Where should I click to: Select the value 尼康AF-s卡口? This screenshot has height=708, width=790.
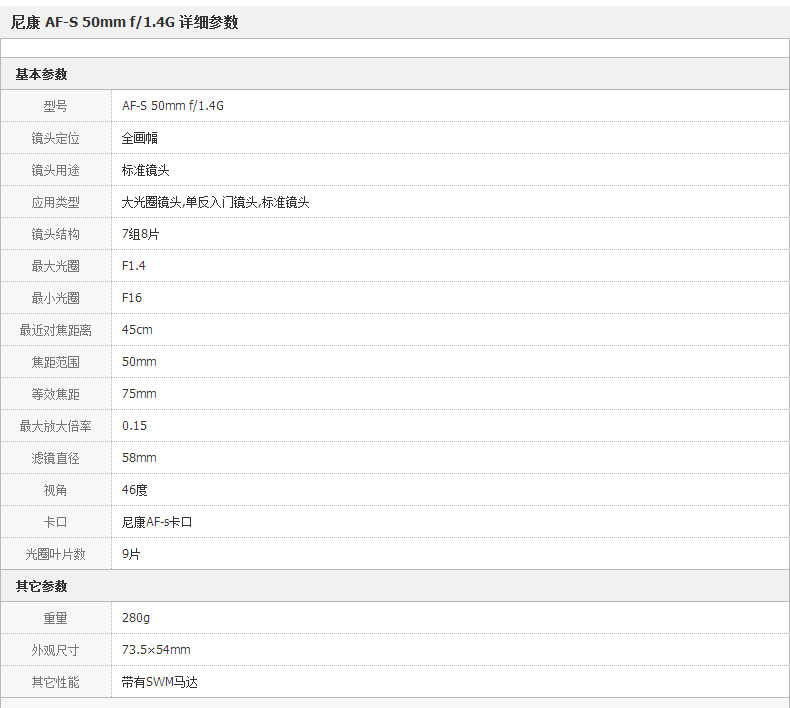click(x=157, y=522)
